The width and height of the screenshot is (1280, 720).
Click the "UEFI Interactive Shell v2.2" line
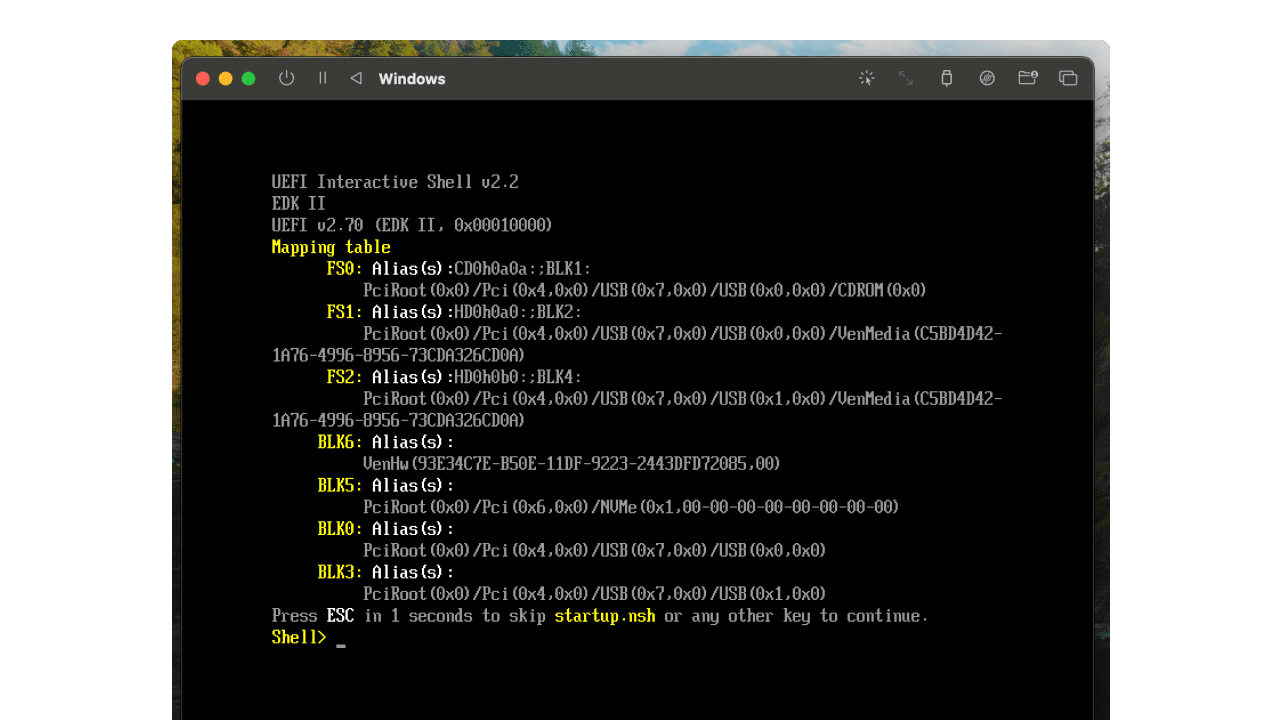[x=395, y=182]
